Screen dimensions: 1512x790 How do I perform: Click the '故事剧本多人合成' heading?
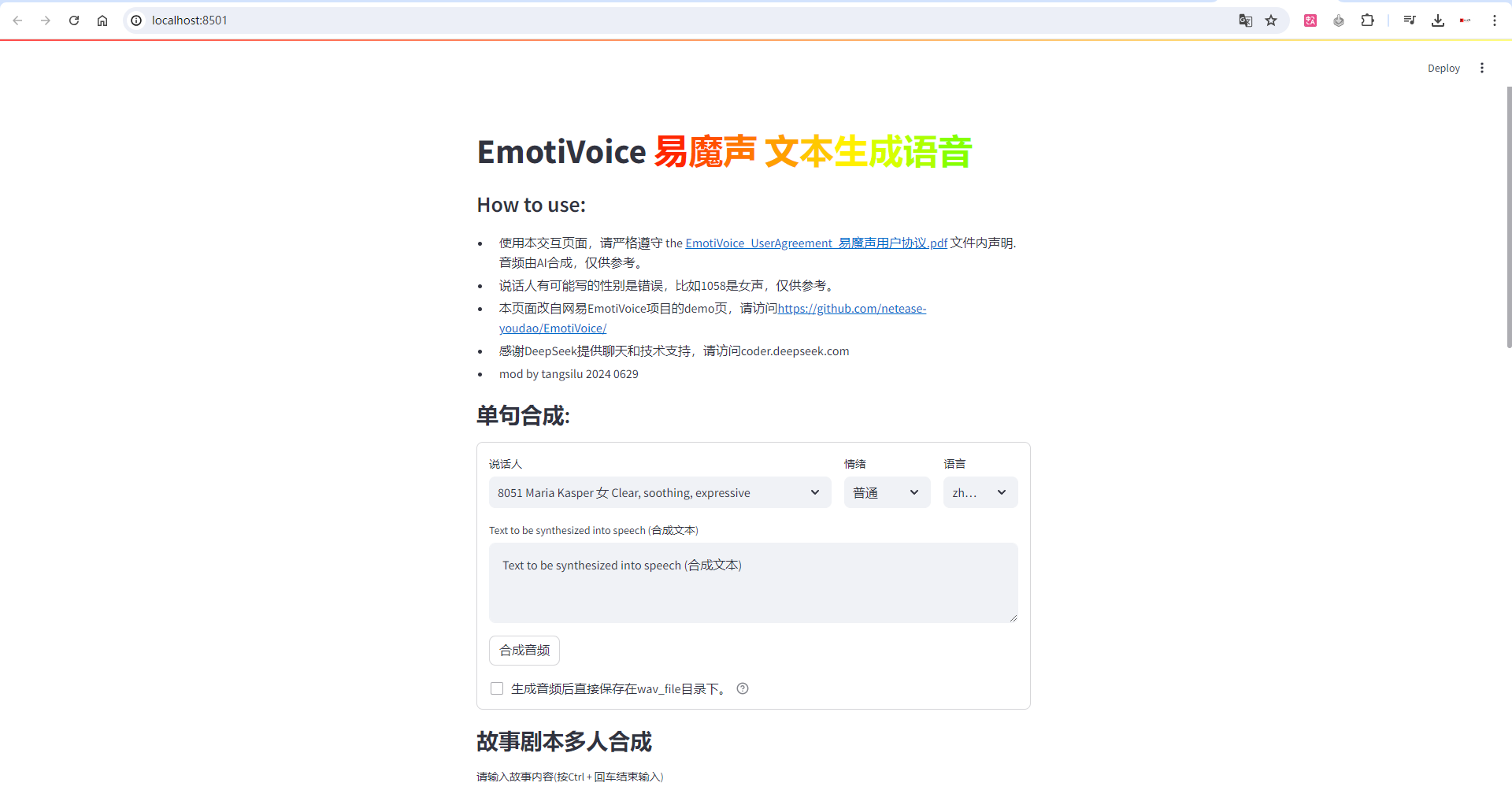[x=565, y=741]
